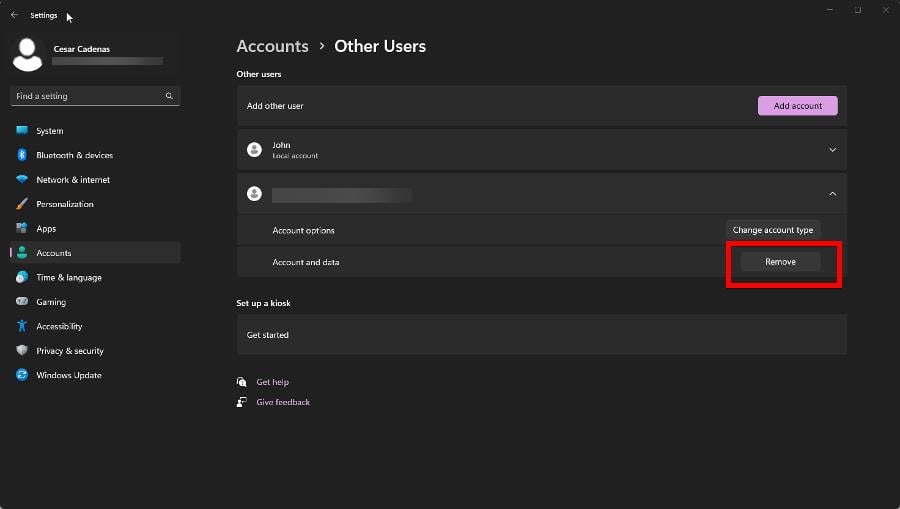Click the Gaming controller icon

click(22, 302)
